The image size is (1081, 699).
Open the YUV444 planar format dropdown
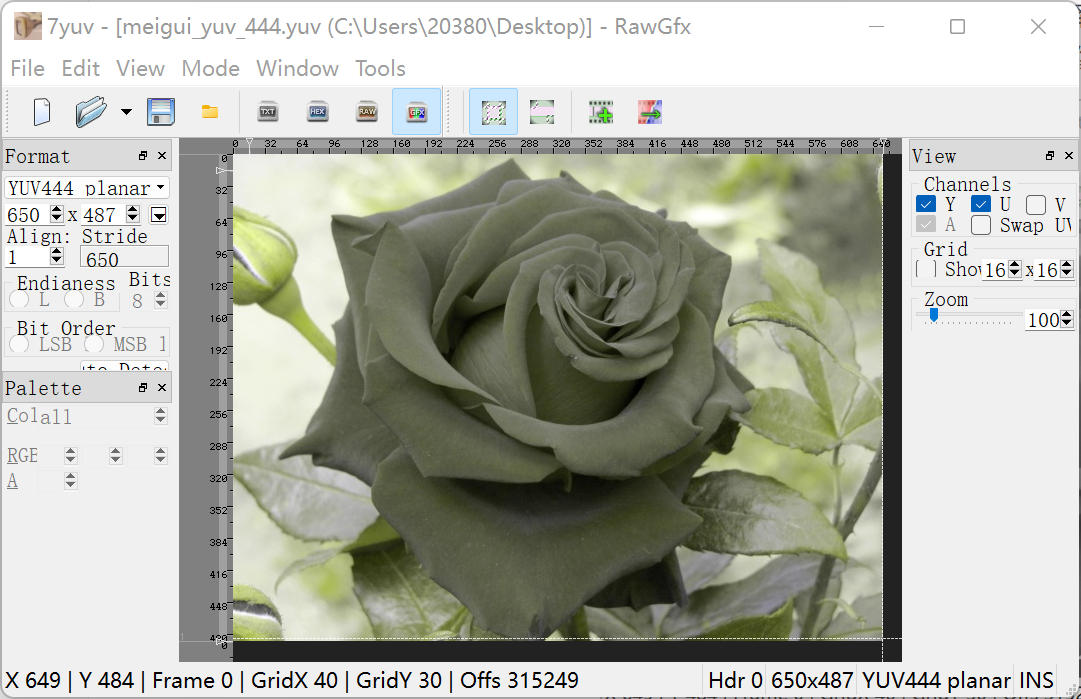point(86,187)
